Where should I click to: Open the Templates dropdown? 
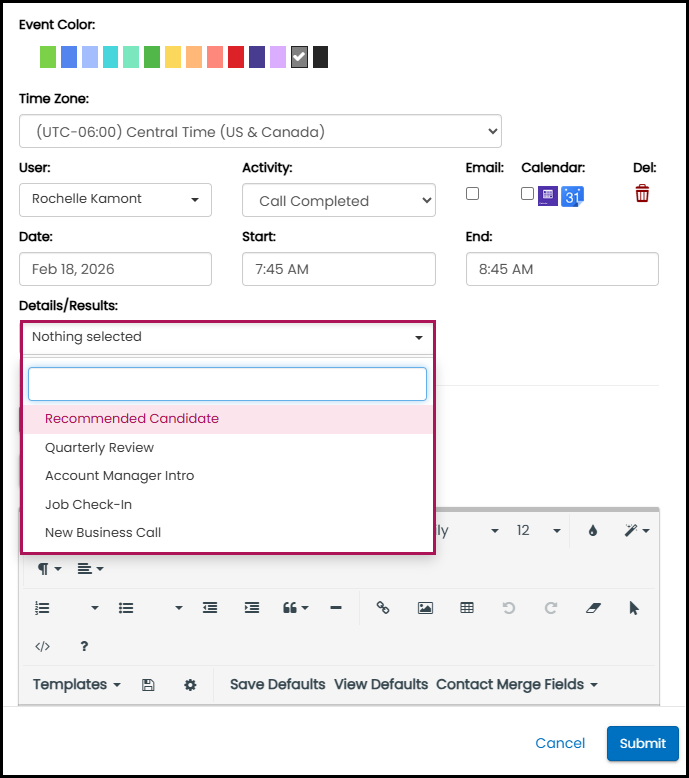[76, 685]
